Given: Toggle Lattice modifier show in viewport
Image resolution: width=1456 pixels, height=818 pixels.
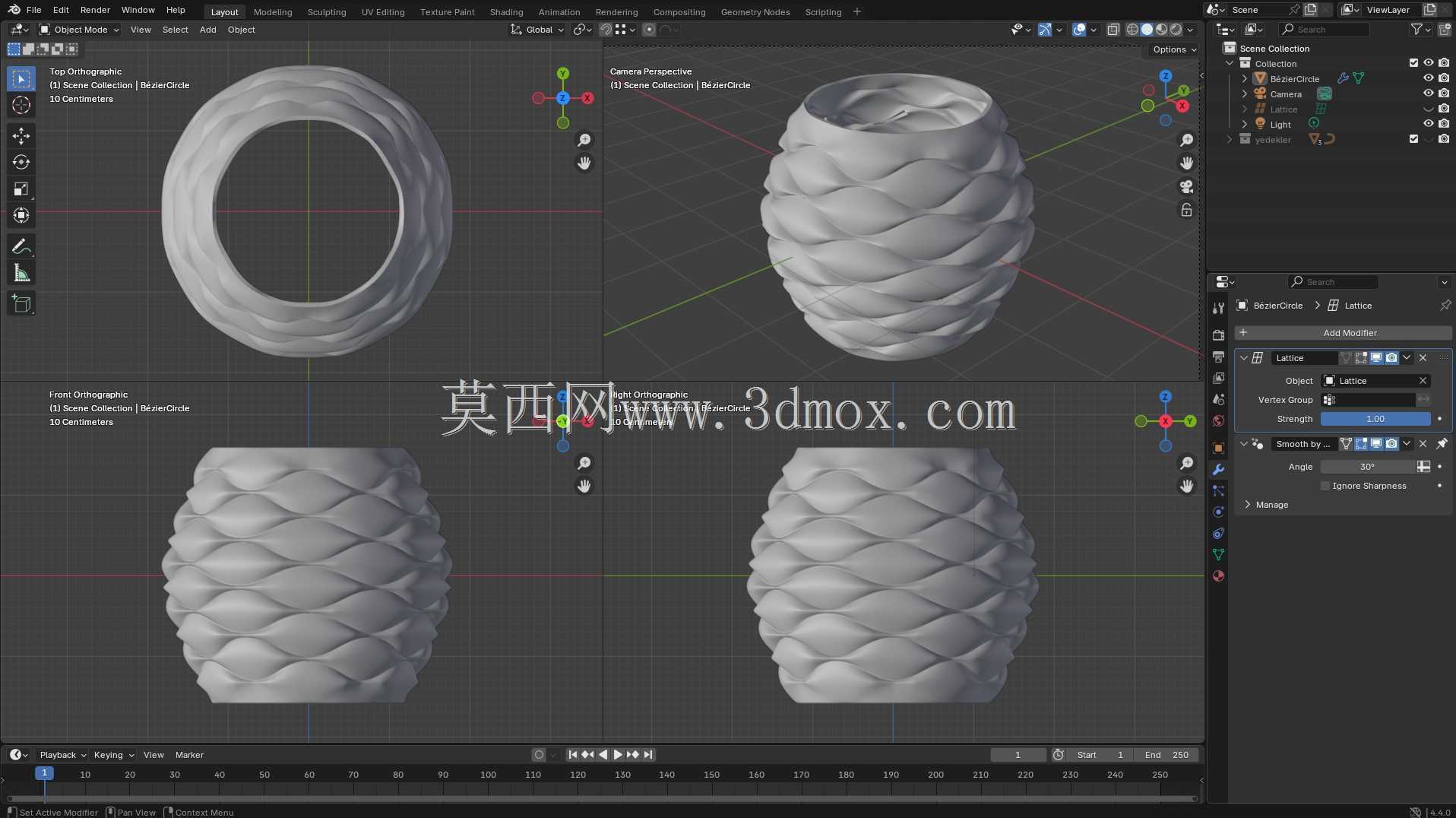Looking at the screenshot, I should 1376,357.
